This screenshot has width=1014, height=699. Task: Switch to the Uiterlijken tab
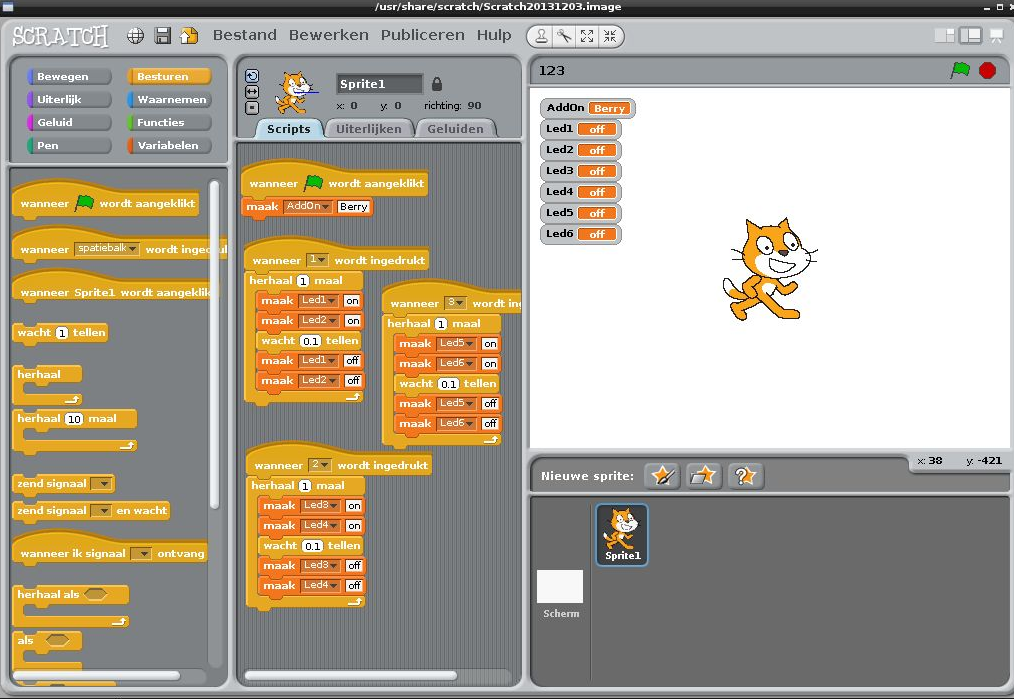[369, 129]
